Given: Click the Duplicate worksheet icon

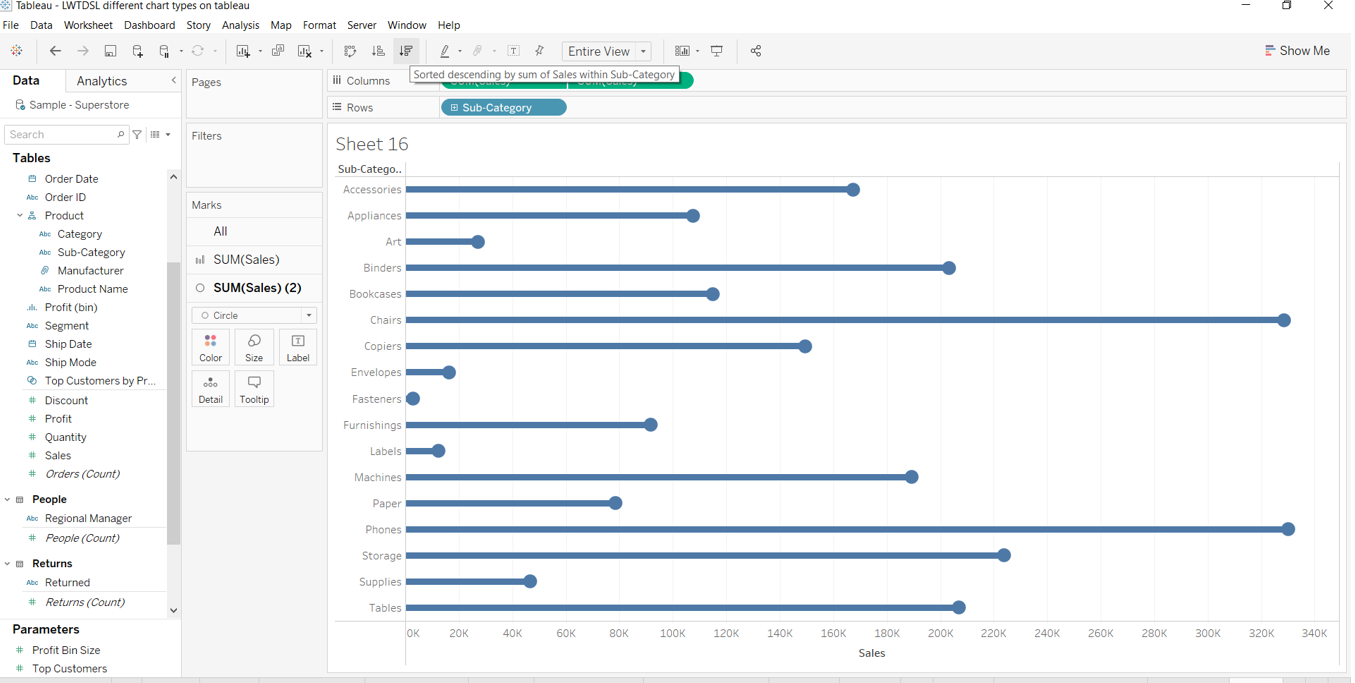Looking at the screenshot, I should [x=278, y=51].
